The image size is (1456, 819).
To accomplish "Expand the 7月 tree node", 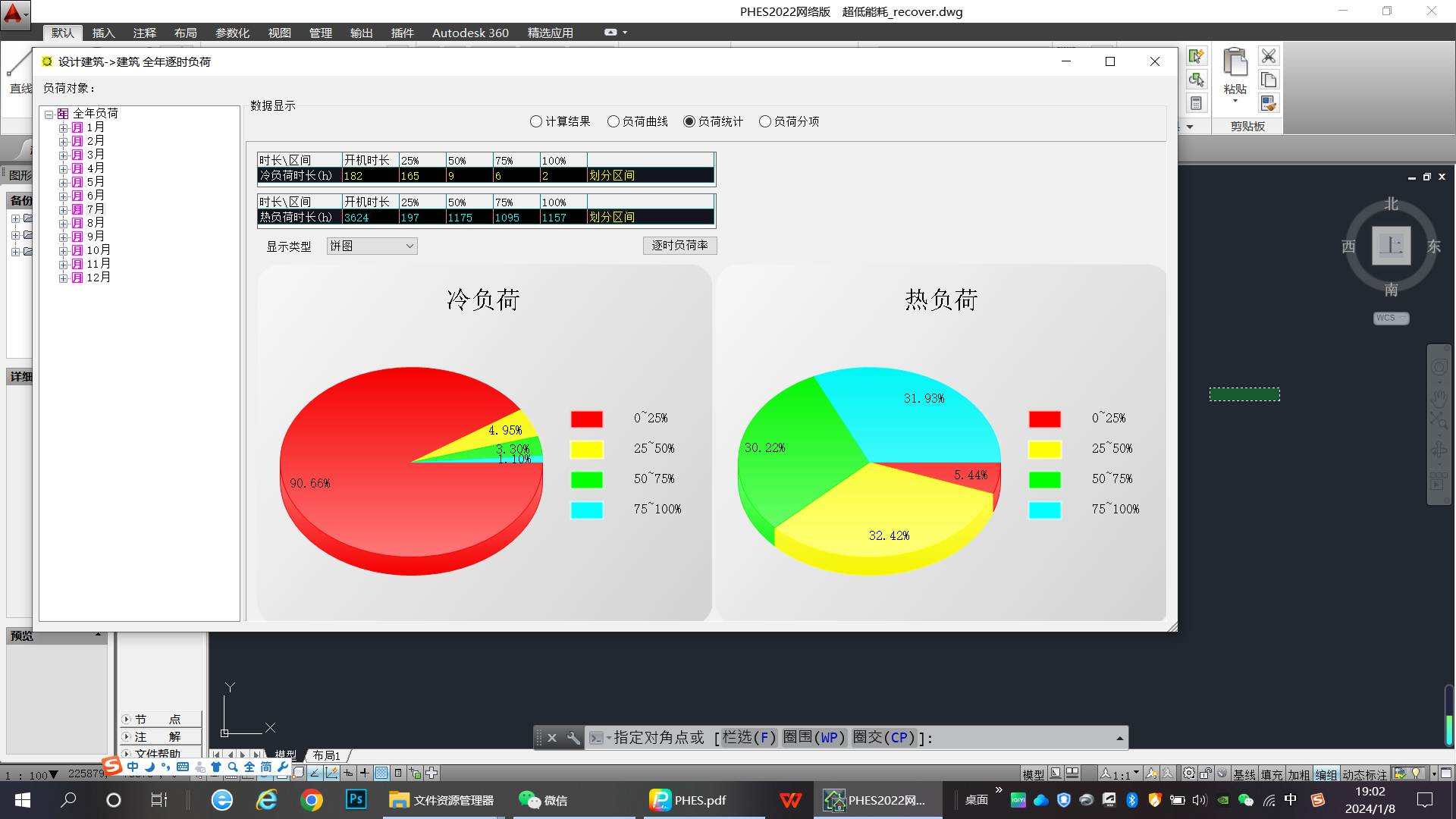I will point(64,210).
